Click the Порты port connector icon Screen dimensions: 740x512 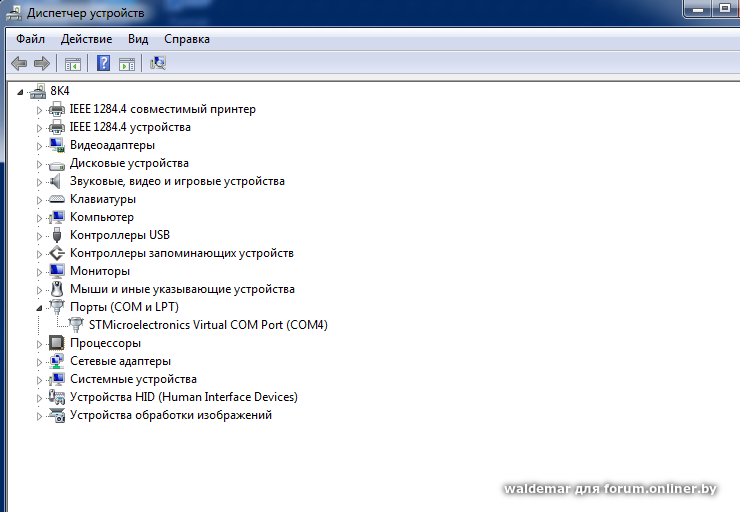pos(57,307)
